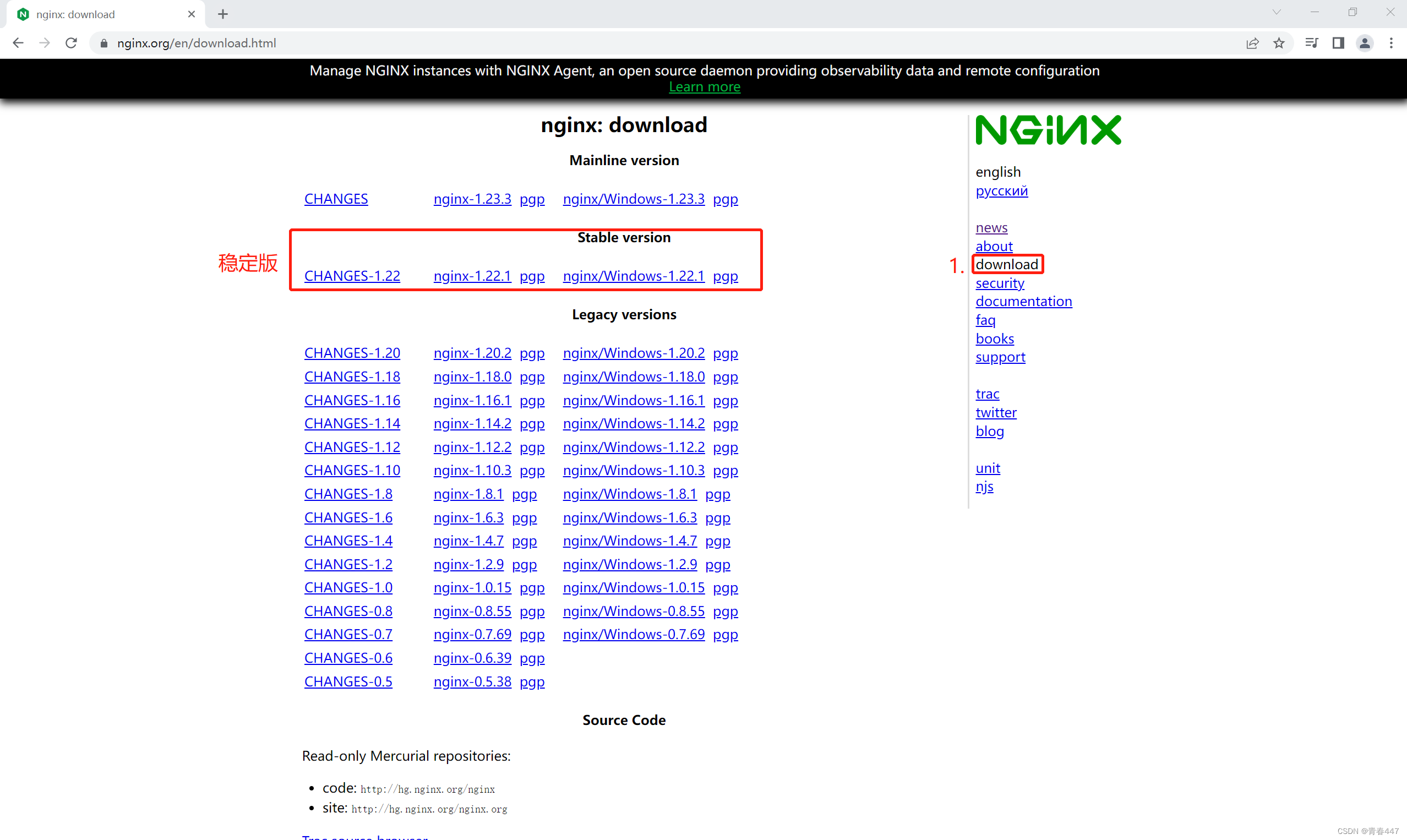Switch language to русский
This screenshot has height=840, width=1407.
tap(1001, 190)
